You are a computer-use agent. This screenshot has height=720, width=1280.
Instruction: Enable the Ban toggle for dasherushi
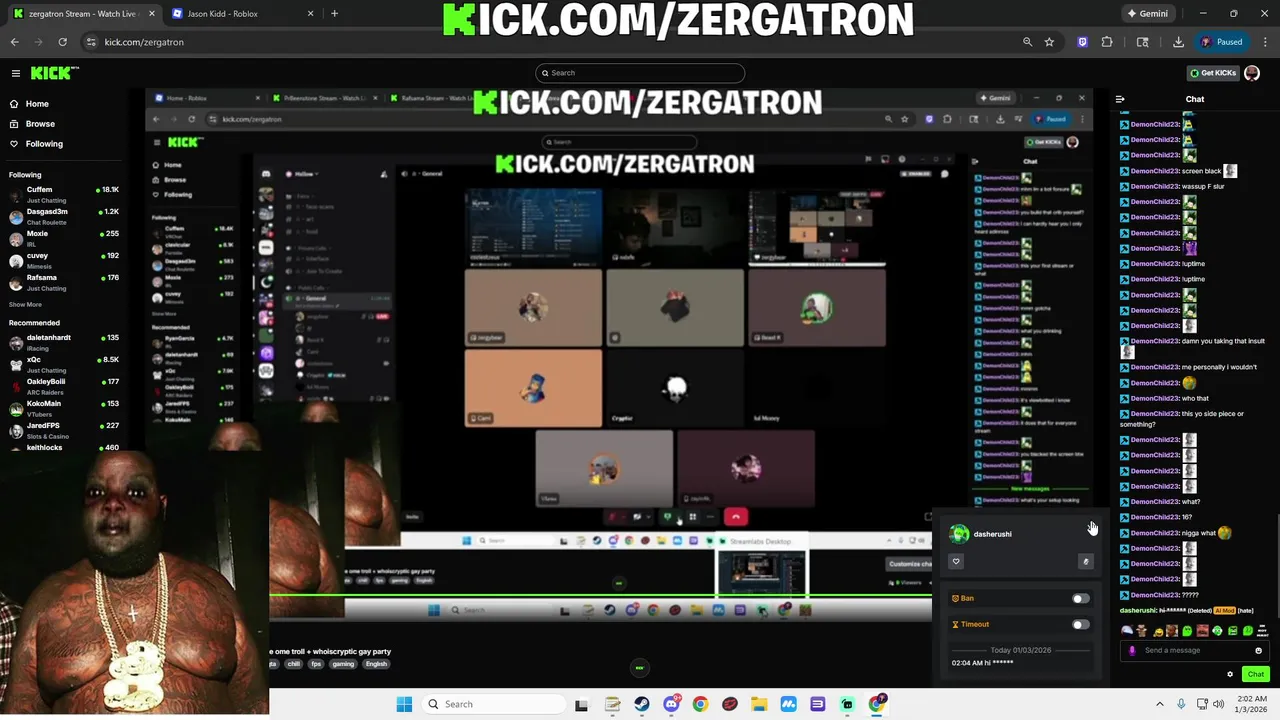coord(1080,599)
